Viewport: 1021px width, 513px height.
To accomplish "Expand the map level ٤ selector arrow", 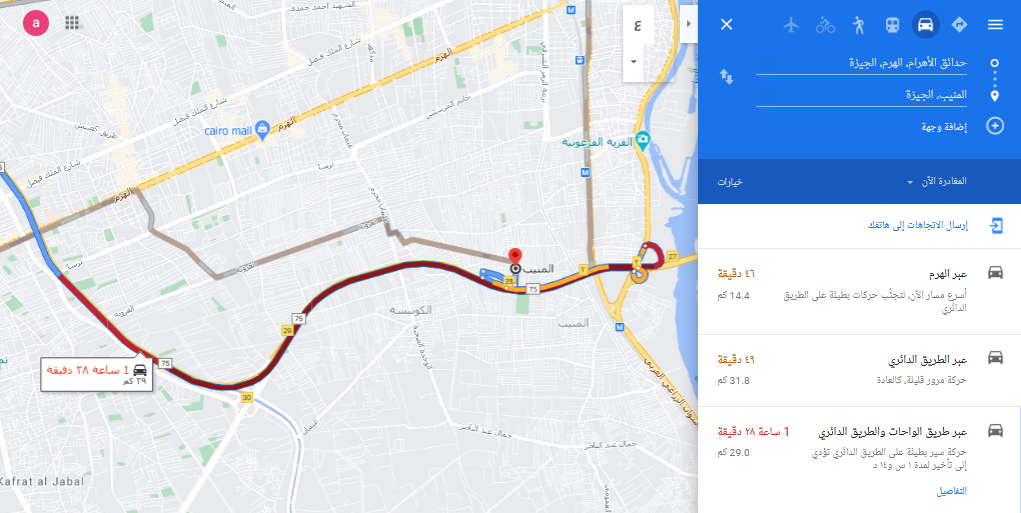I will 633,61.
